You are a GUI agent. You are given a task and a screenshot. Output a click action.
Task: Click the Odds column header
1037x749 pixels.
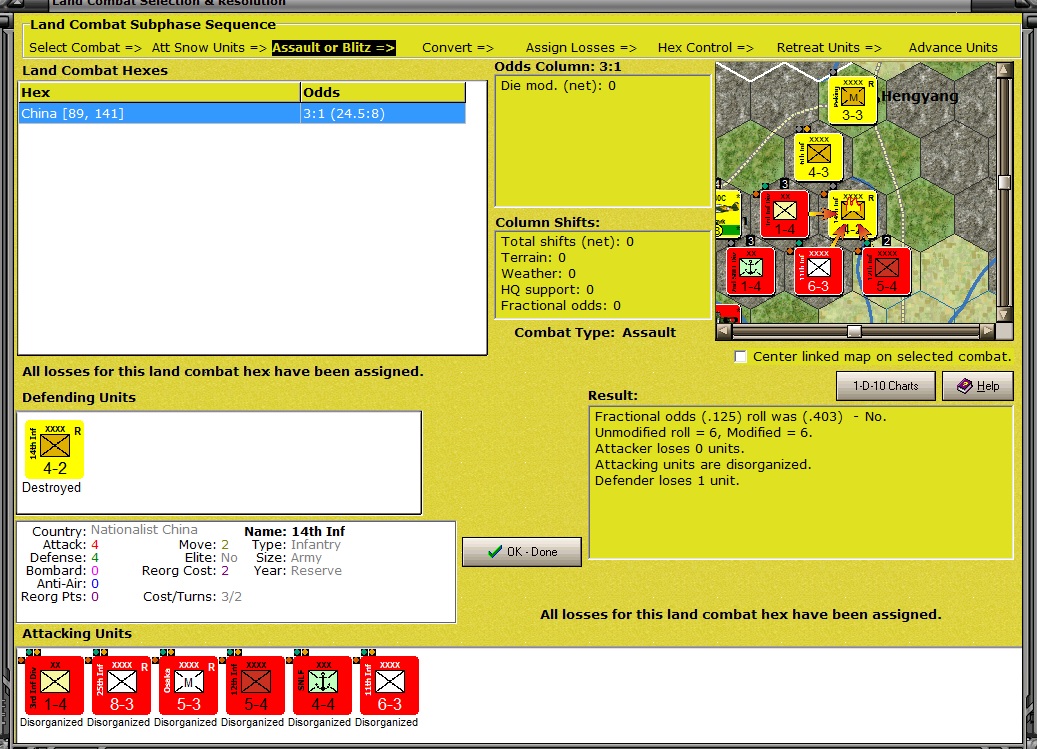pyautogui.click(x=383, y=93)
